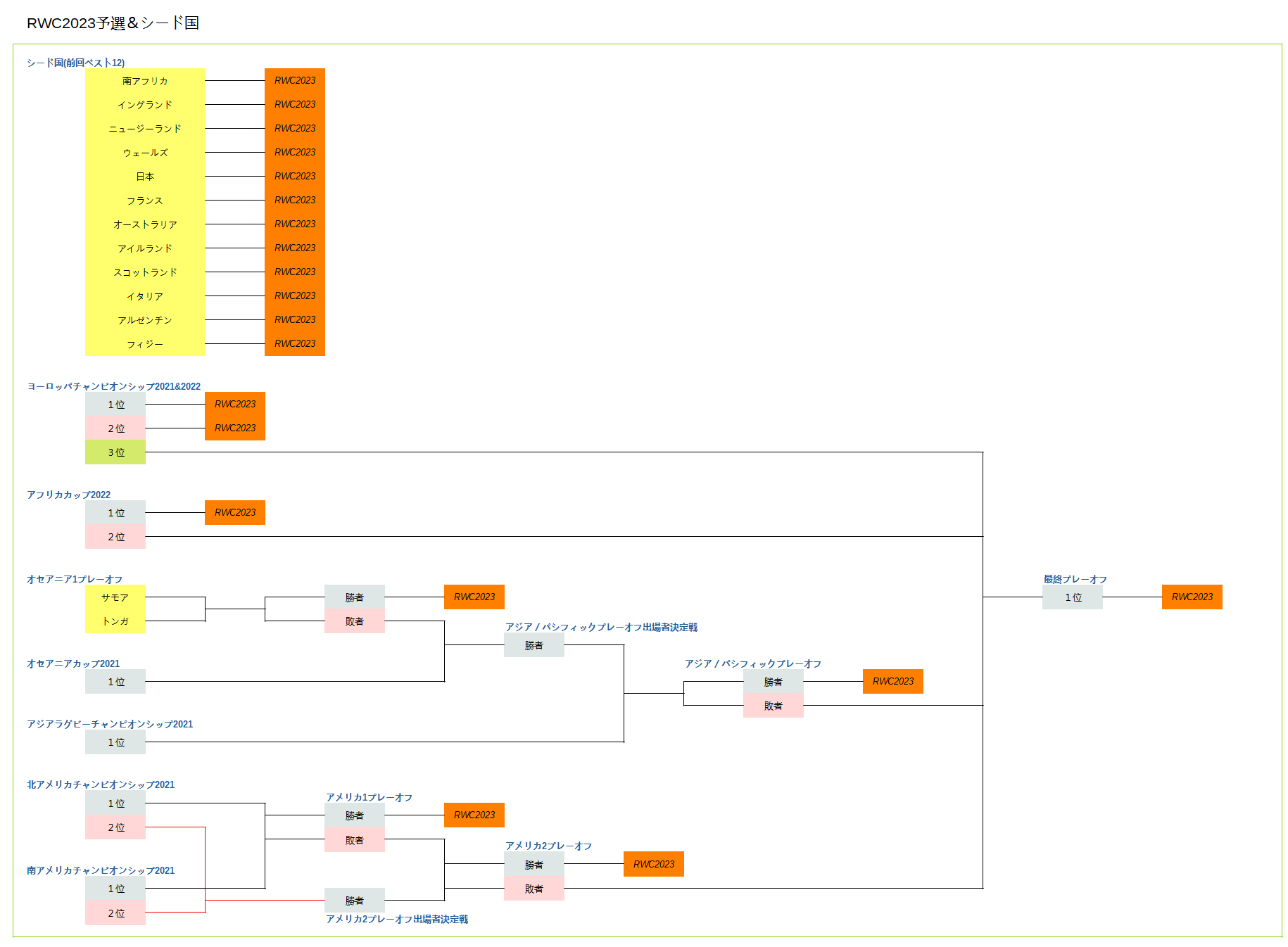The width and height of the screenshot is (1288, 947).
Task: Click 敗者 cell of オセアニア1プレーオフ
Action: point(355,621)
